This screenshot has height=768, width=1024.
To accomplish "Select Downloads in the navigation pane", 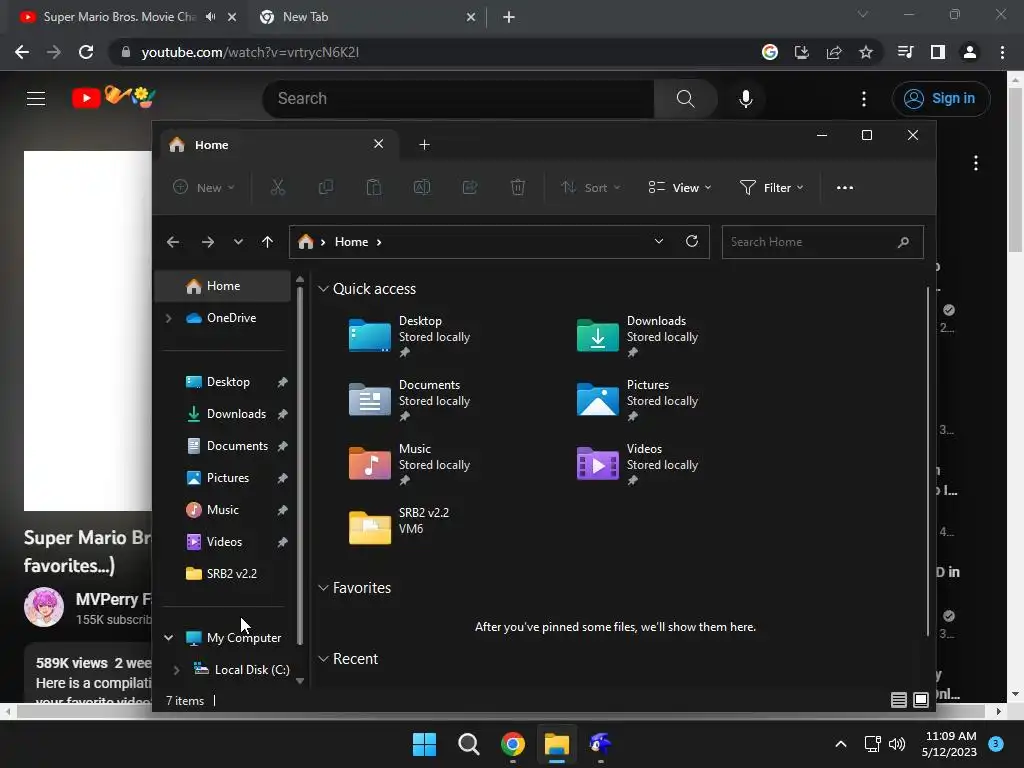I will tap(223, 414).
